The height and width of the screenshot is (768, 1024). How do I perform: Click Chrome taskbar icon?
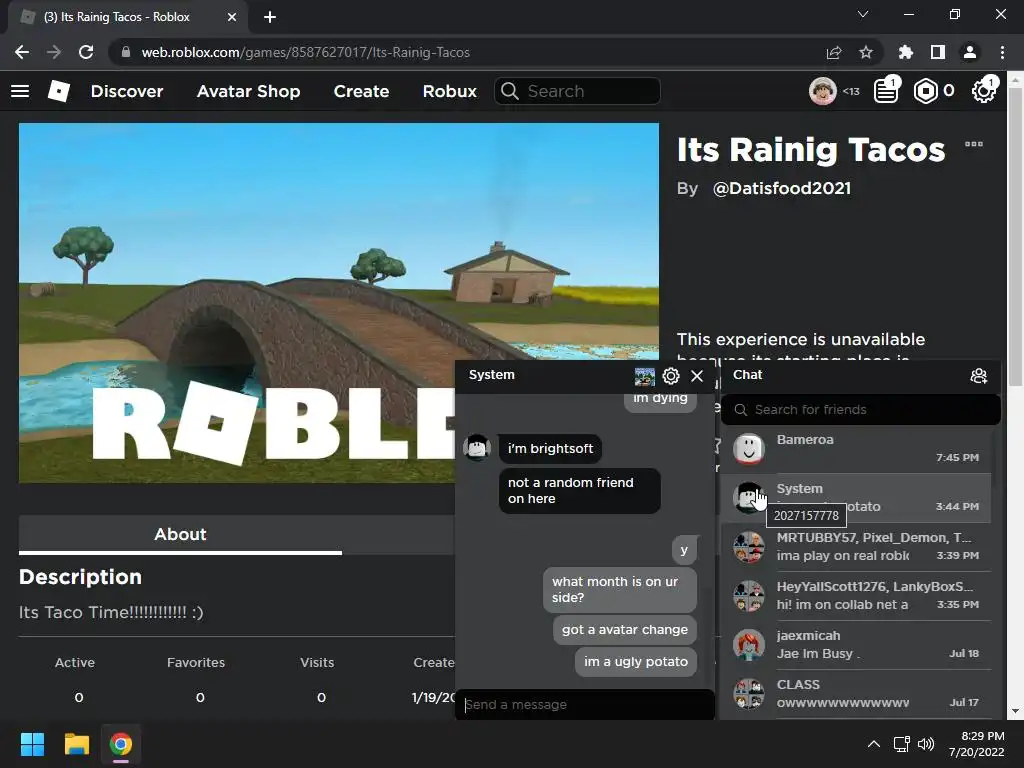click(x=121, y=744)
